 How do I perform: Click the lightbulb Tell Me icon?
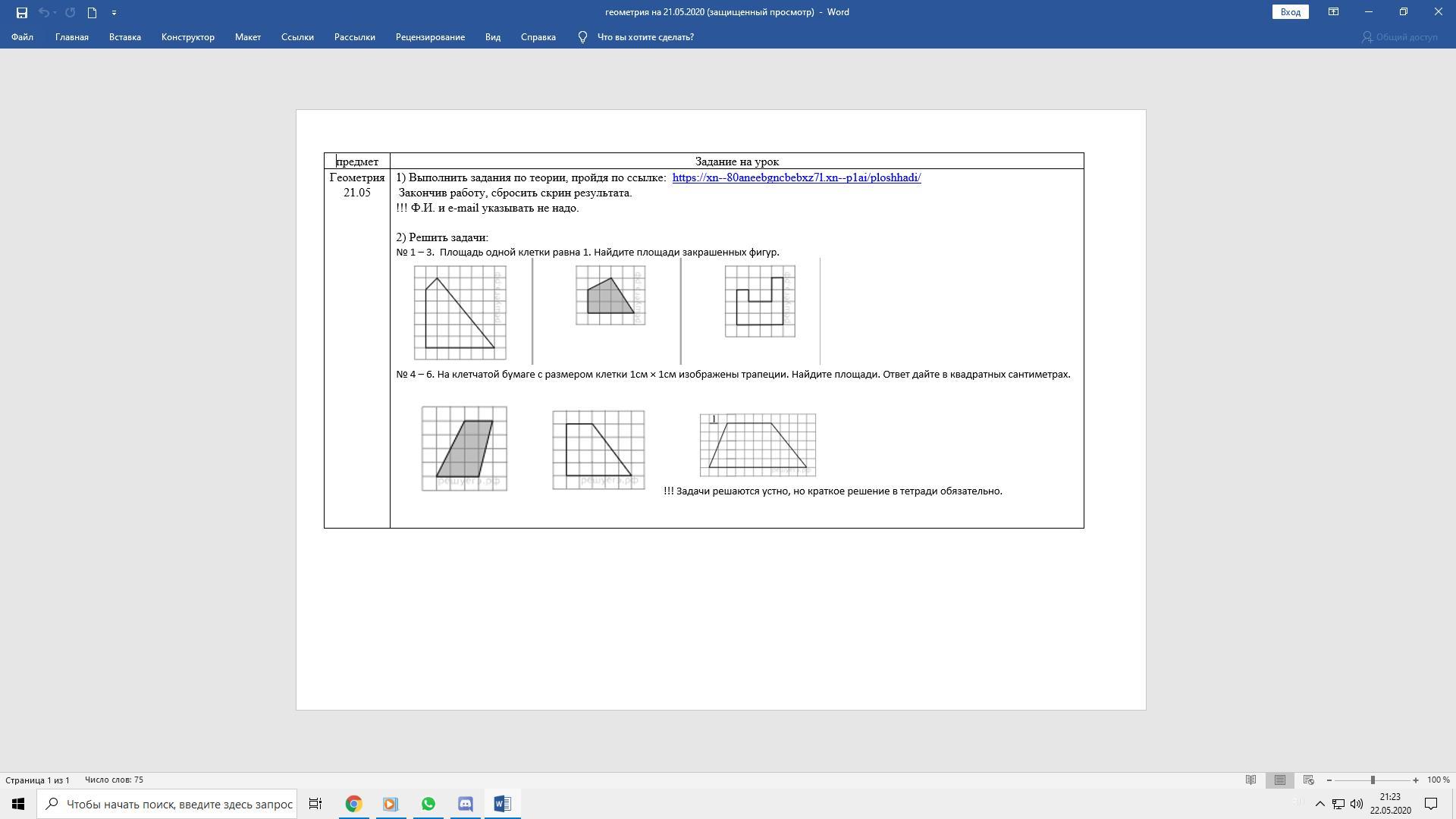[x=582, y=37]
